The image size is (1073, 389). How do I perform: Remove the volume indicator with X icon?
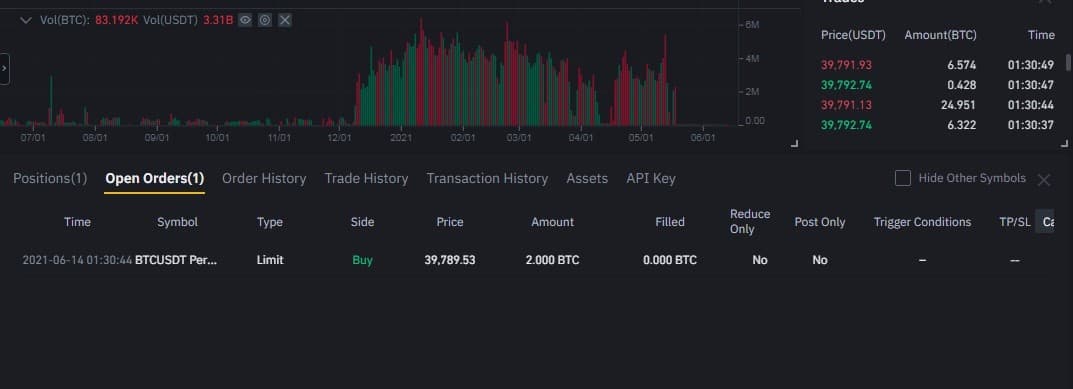tap(285, 20)
